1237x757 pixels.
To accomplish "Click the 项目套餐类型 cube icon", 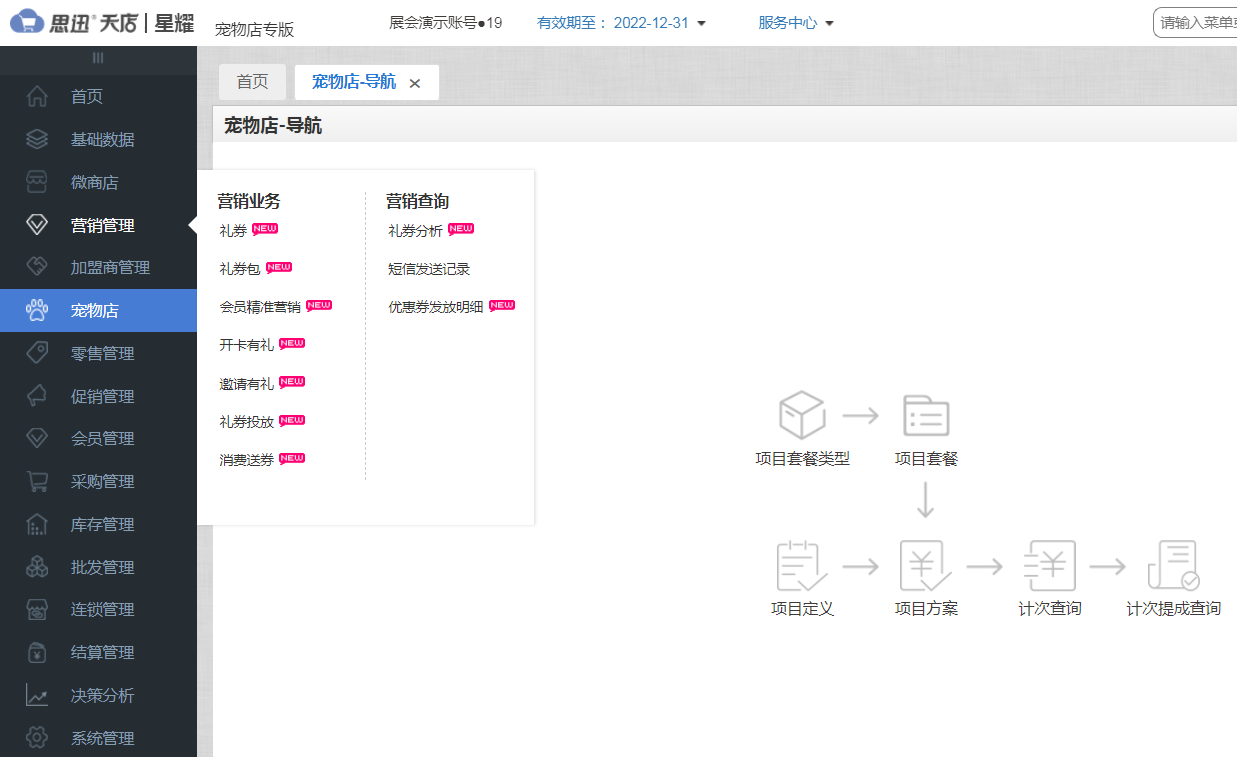I will tap(801, 412).
